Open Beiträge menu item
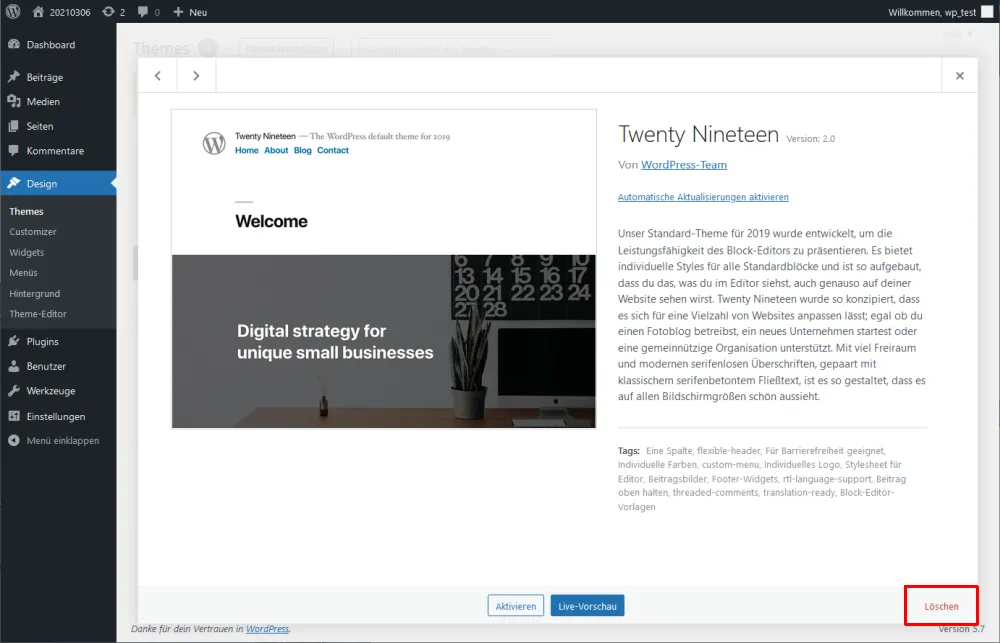This screenshot has height=643, width=1000. [x=58, y=77]
